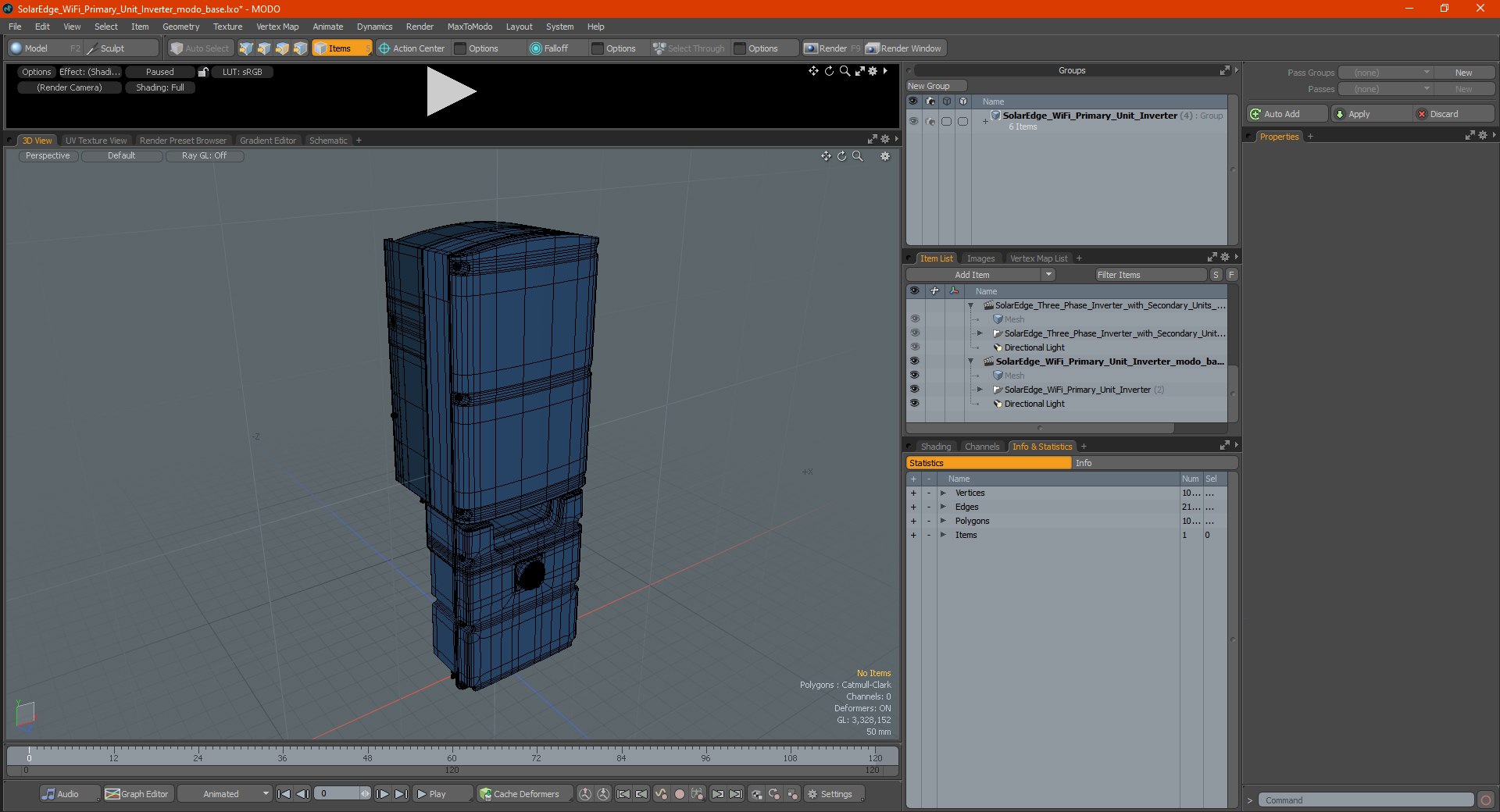Step to next frame
1500x812 pixels.
383,794
